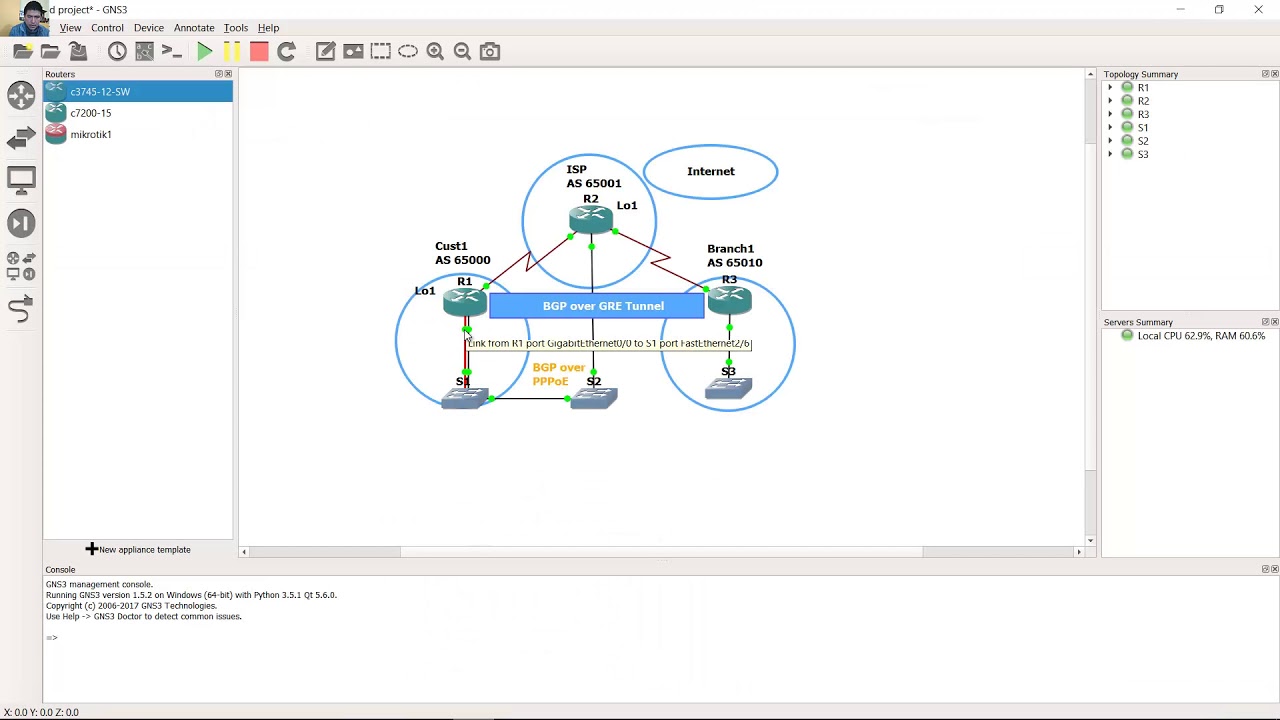Close the Topology Summary panel
Viewport: 1280px width, 720px height.
pos(1274,74)
